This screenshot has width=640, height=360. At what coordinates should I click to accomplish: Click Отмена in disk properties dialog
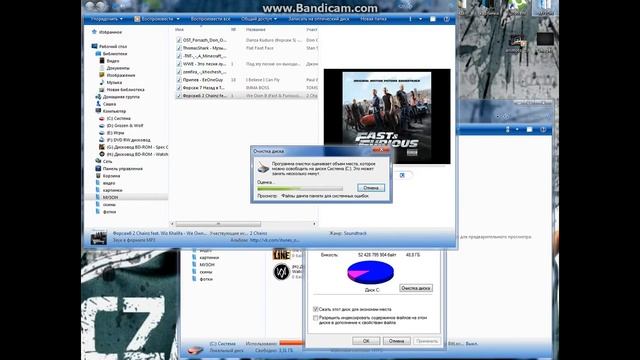[x=396, y=341]
